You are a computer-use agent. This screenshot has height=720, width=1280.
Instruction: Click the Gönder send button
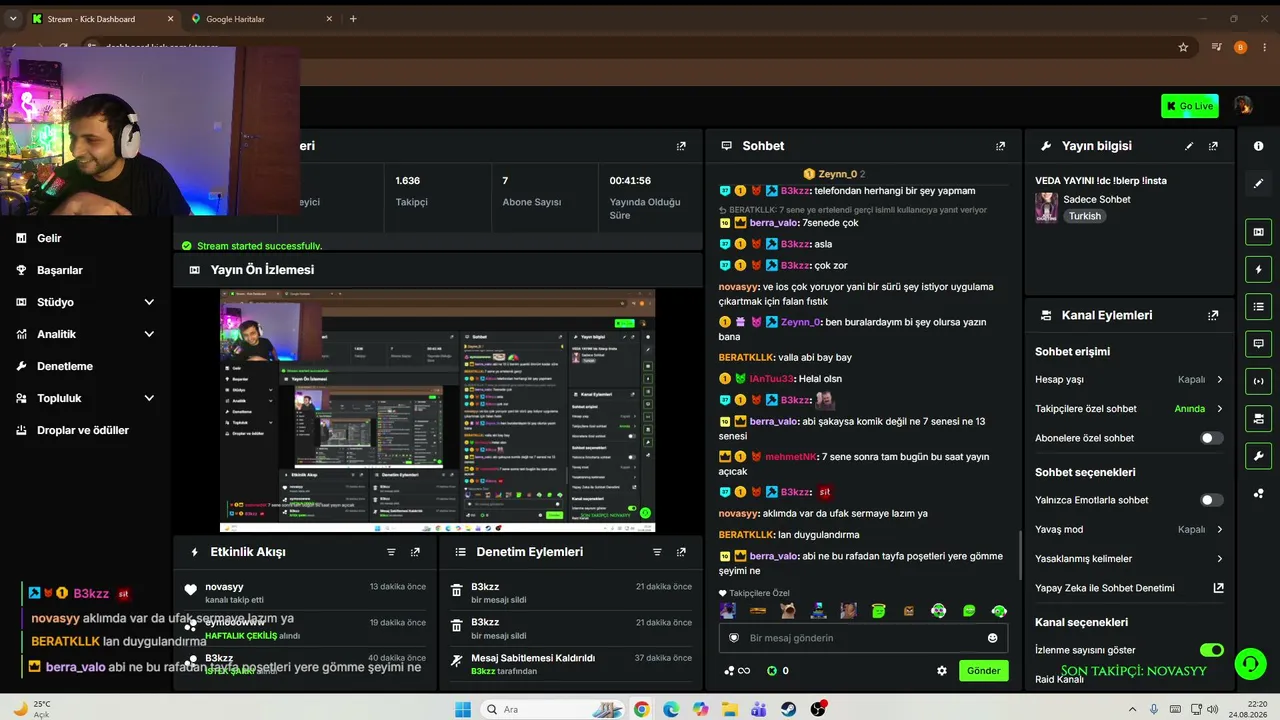coord(983,671)
